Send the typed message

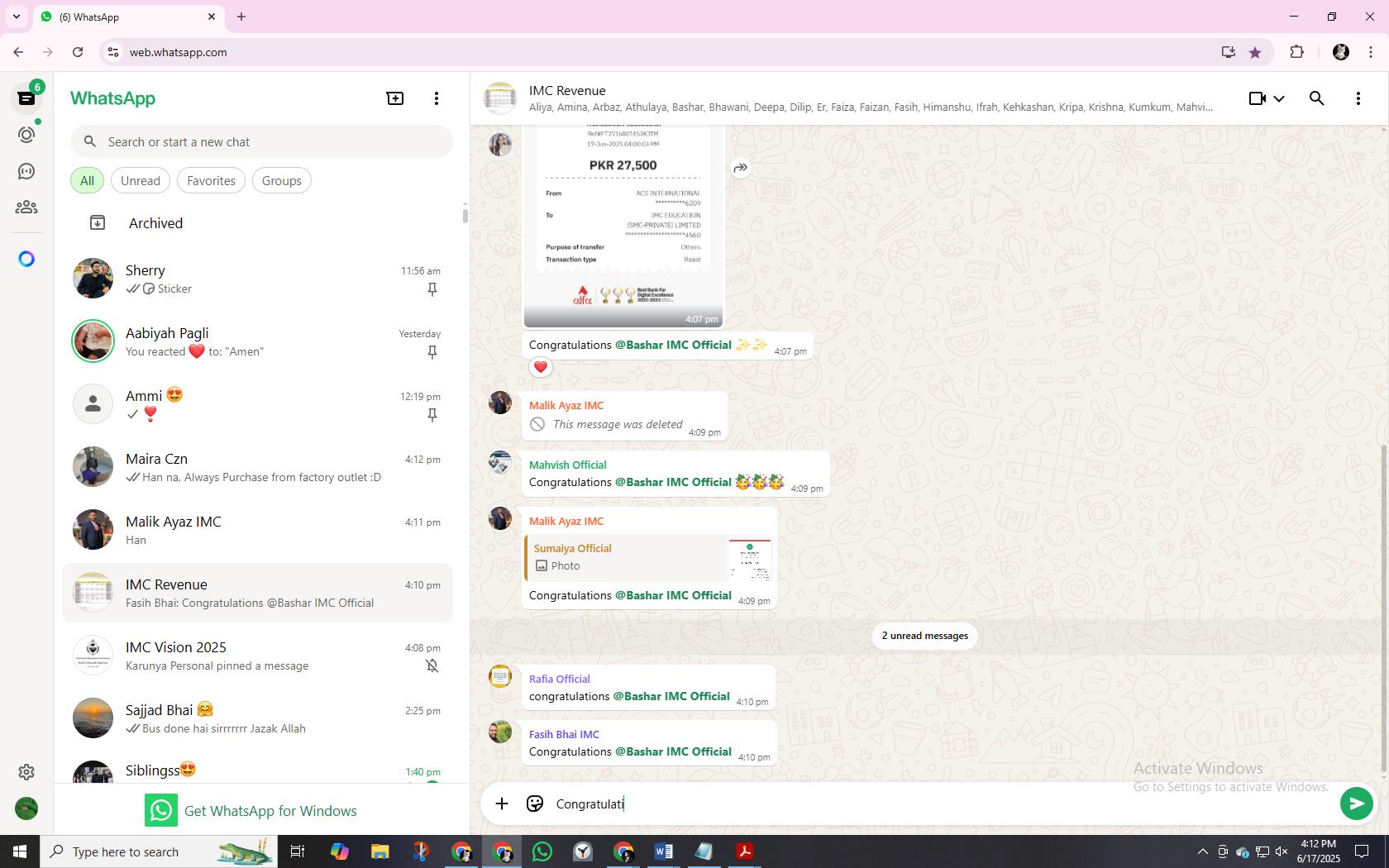pyautogui.click(x=1356, y=804)
